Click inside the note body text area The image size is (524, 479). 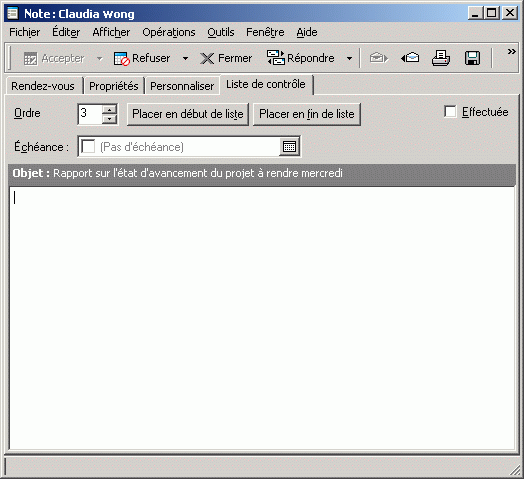[262, 318]
